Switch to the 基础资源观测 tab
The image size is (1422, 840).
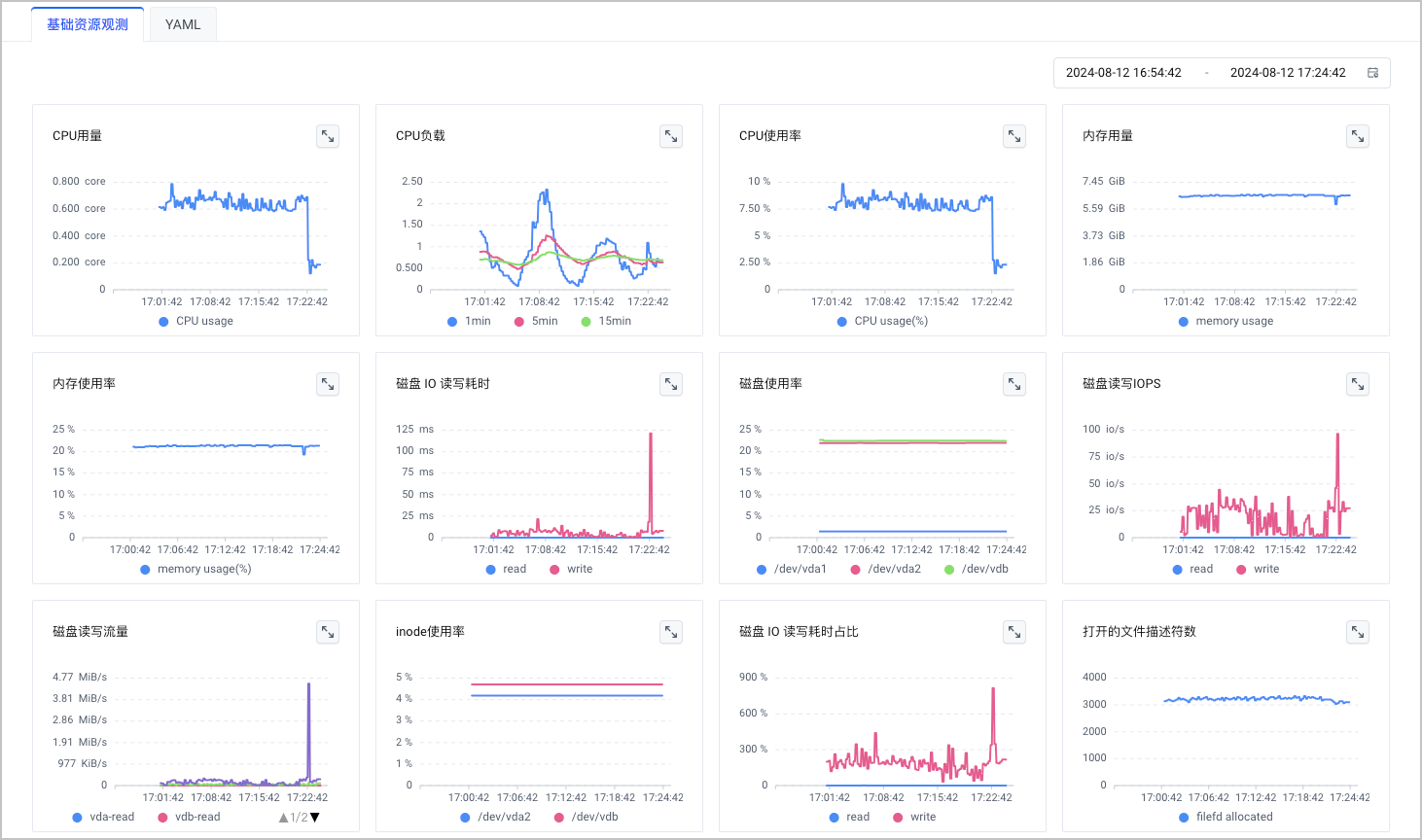click(x=88, y=24)
